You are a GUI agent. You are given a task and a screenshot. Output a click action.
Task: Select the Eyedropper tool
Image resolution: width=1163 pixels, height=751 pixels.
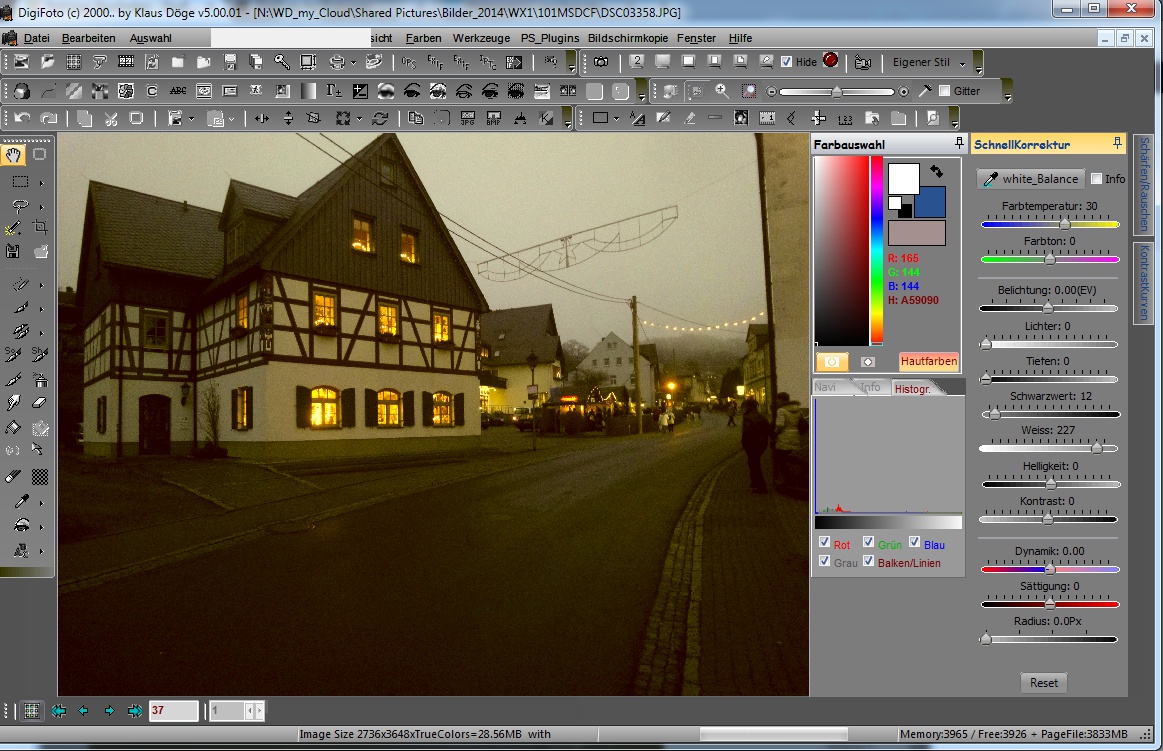(21, 499)
